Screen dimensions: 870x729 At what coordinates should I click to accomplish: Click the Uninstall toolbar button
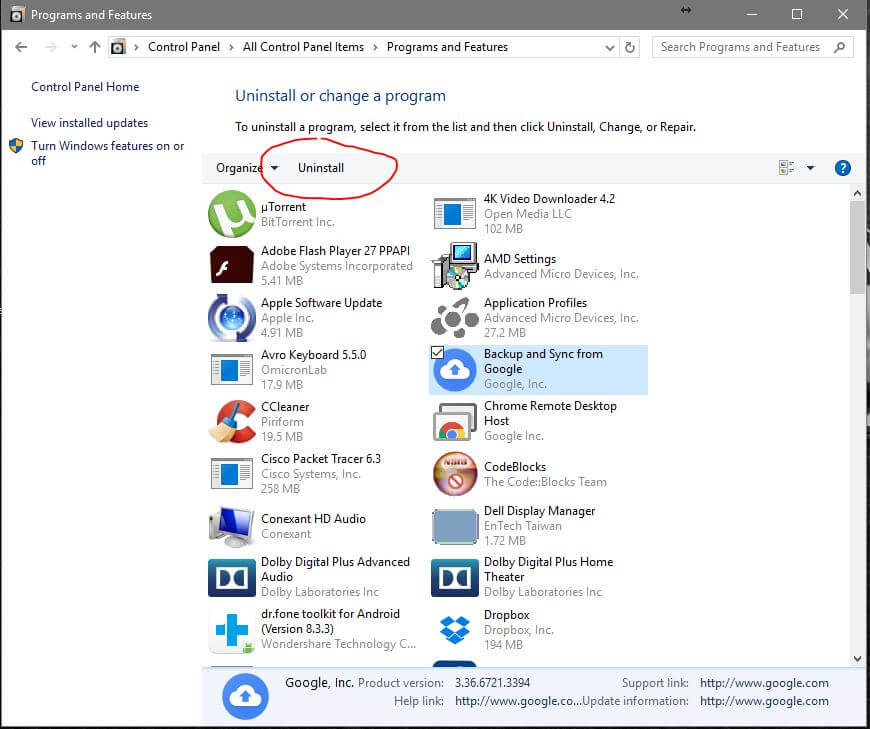tap(321, 168)
